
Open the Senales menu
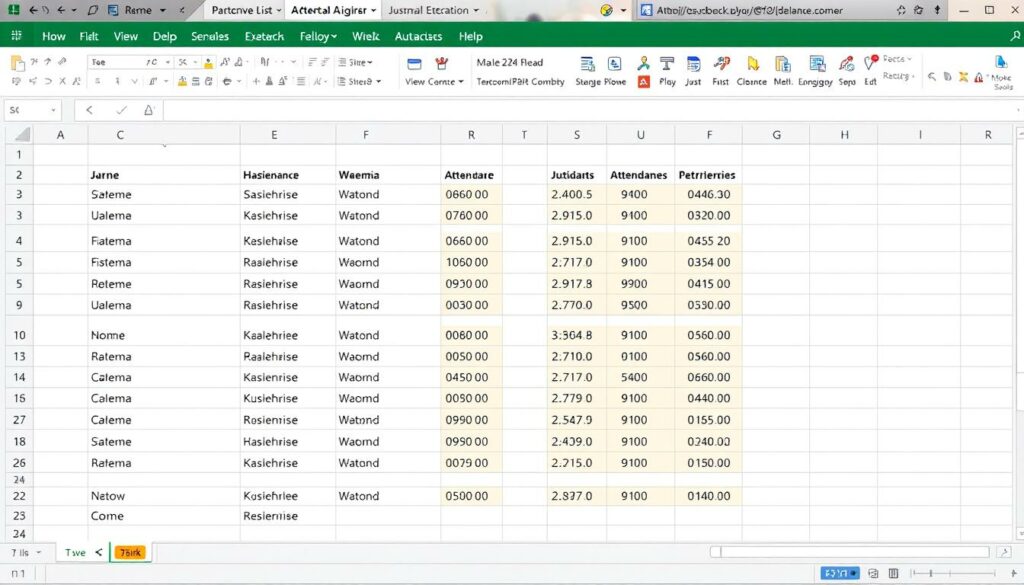[x=210, y=37]
